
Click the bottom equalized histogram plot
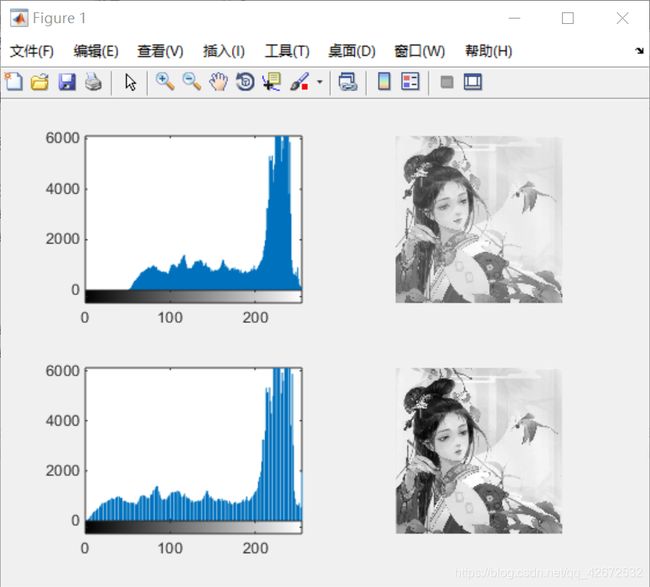[x=194, y=444]
